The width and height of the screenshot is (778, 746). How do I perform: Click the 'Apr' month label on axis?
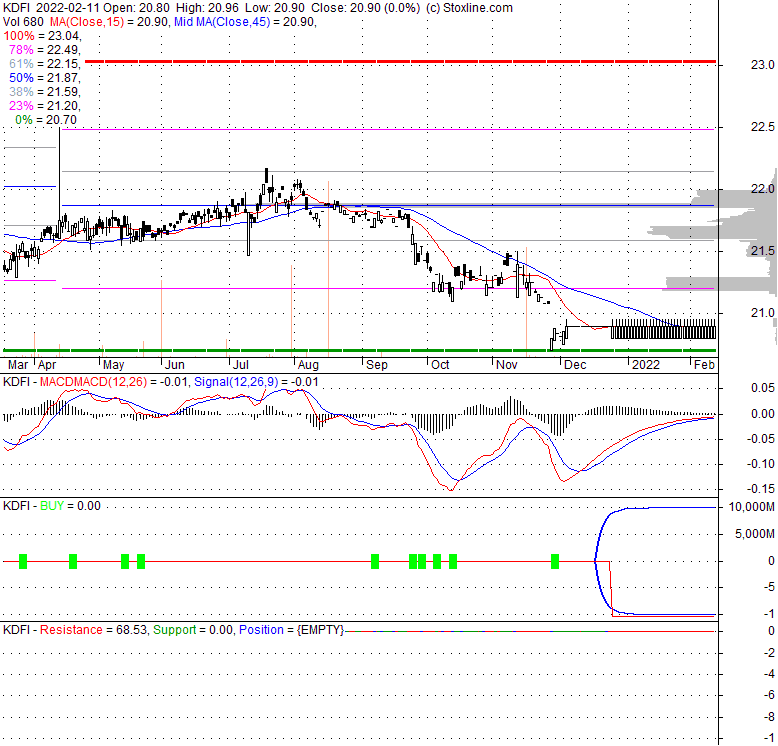point(47,365)
